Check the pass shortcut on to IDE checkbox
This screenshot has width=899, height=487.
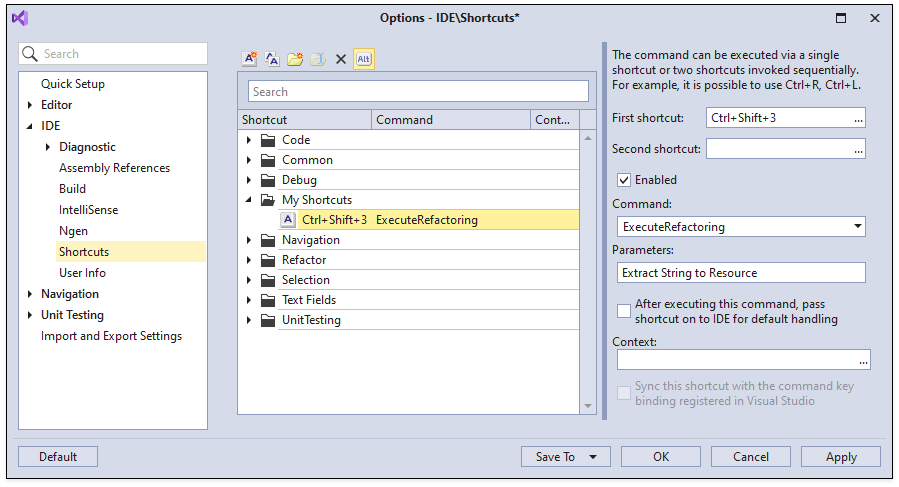[x=625, y=311]
